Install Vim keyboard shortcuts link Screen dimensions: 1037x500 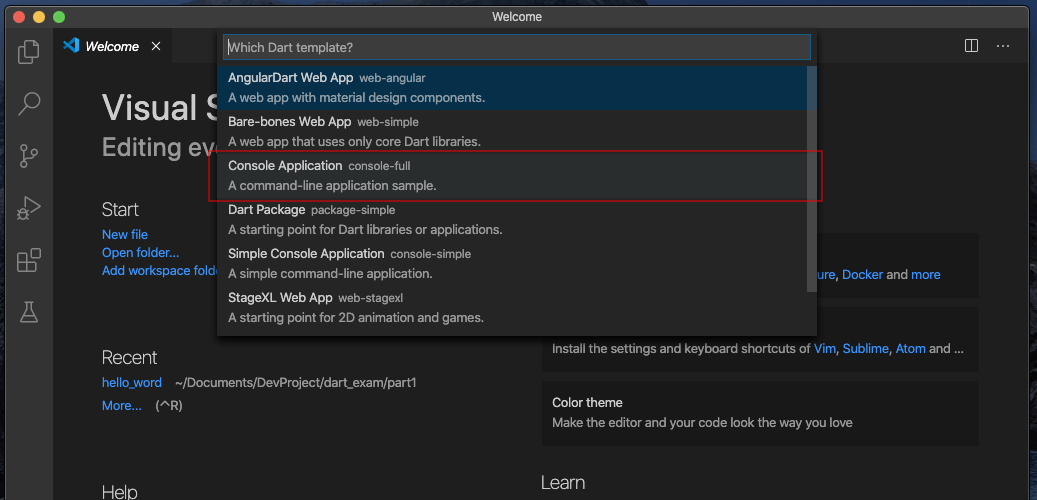[825, 349]
